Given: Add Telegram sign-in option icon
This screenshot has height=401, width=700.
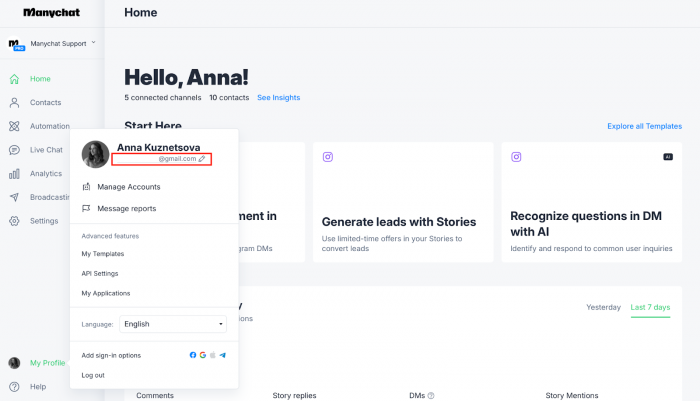Looking at the screenshot, I should click(x=222, y=355).
